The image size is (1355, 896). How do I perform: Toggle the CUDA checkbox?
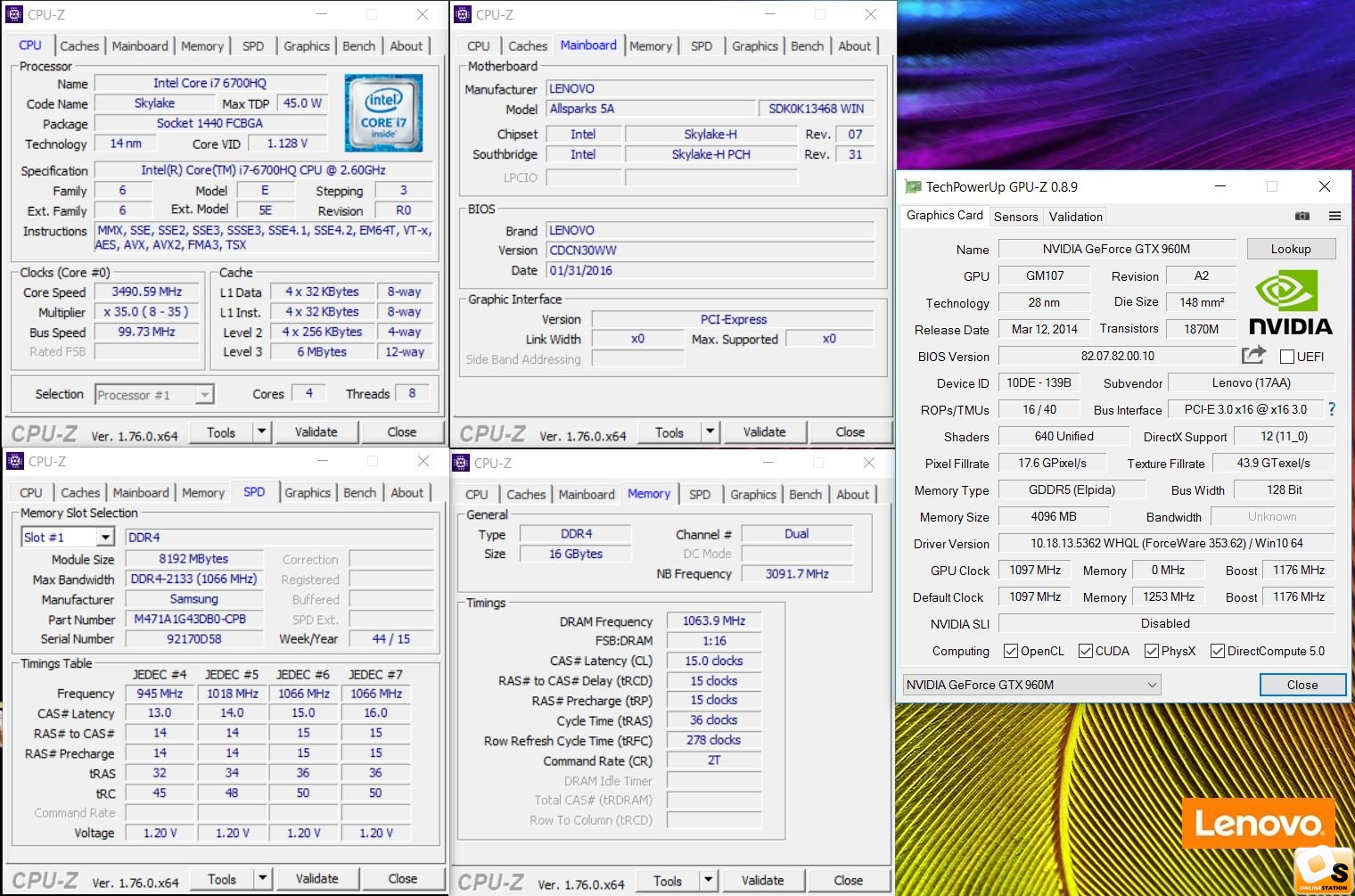pos(1086,651)
